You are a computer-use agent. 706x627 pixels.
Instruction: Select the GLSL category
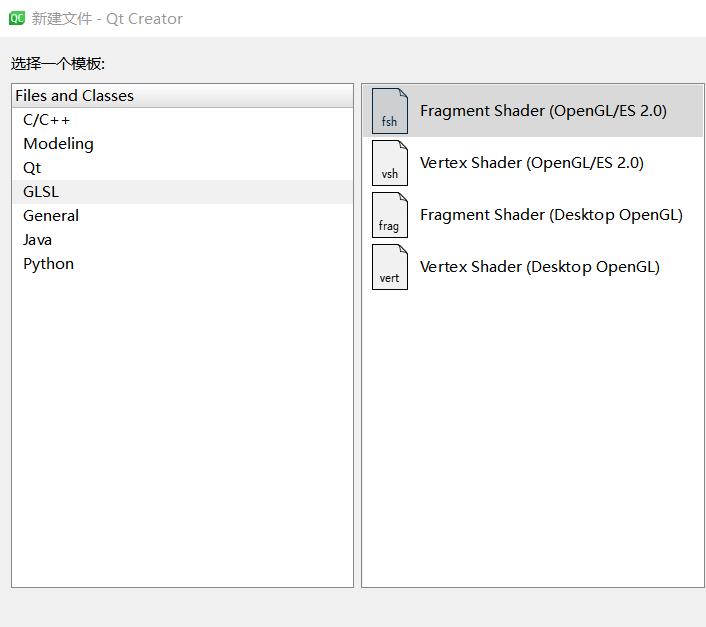[x=182, y=192]
